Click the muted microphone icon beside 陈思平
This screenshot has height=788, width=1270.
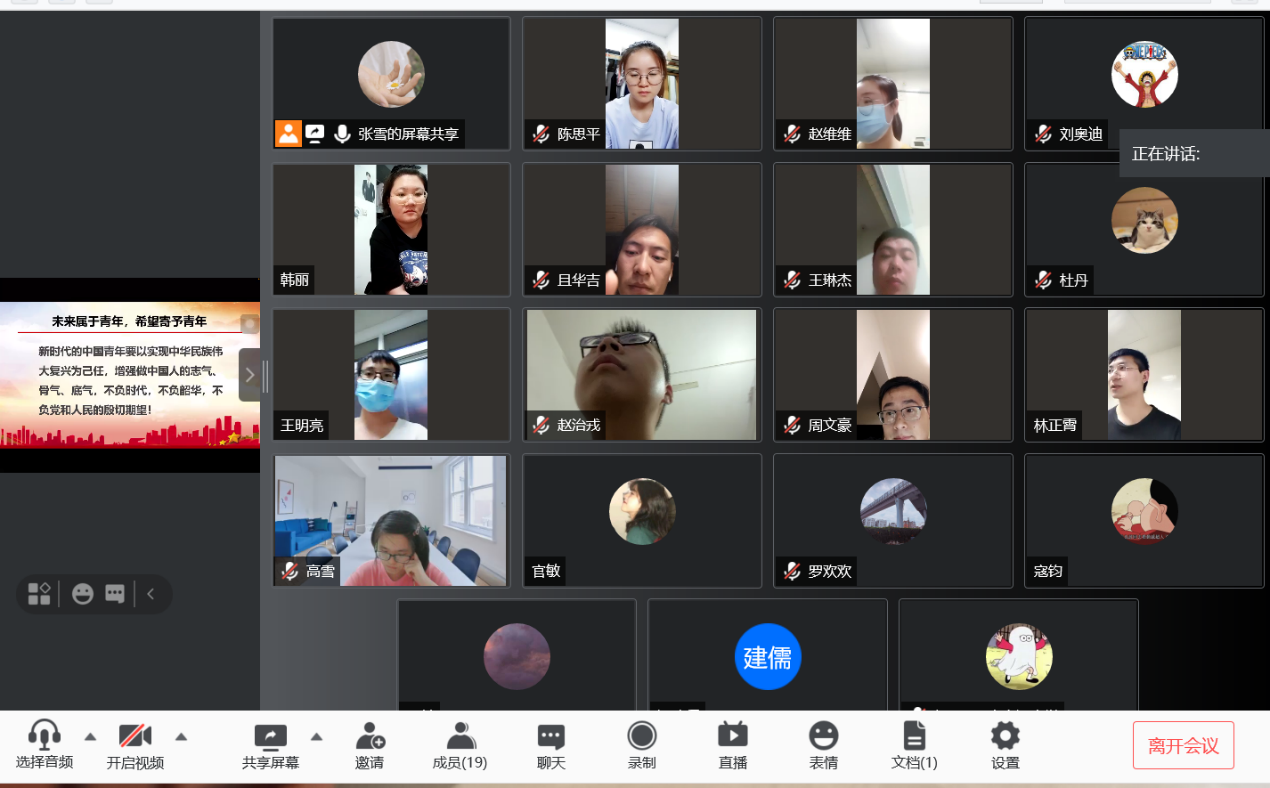click(x=541, y=134)
